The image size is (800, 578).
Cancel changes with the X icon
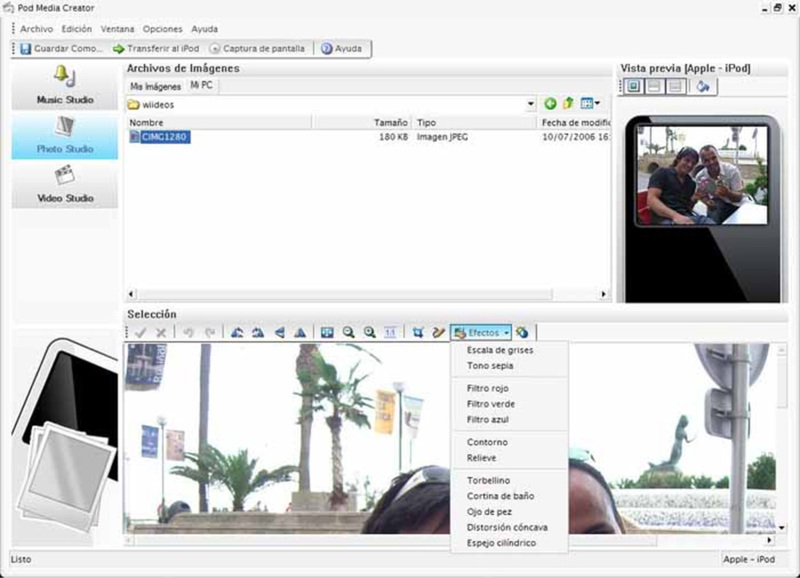click(x=161, y=333)
